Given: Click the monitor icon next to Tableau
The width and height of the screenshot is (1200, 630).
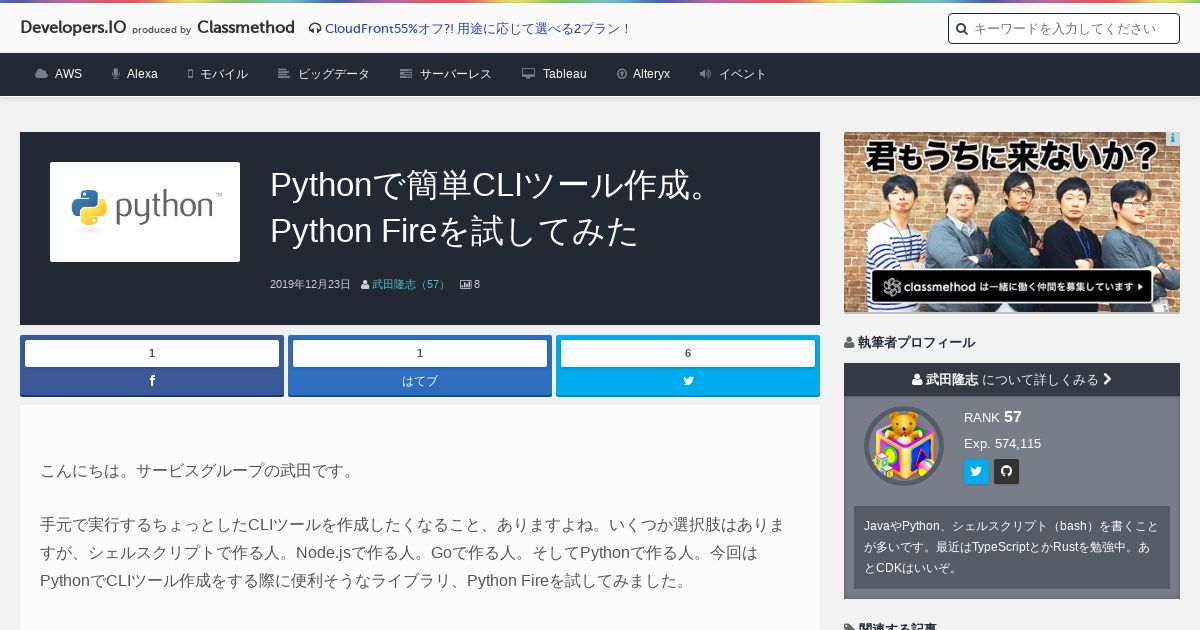Looking at the screenshot, I should point(529,74).
